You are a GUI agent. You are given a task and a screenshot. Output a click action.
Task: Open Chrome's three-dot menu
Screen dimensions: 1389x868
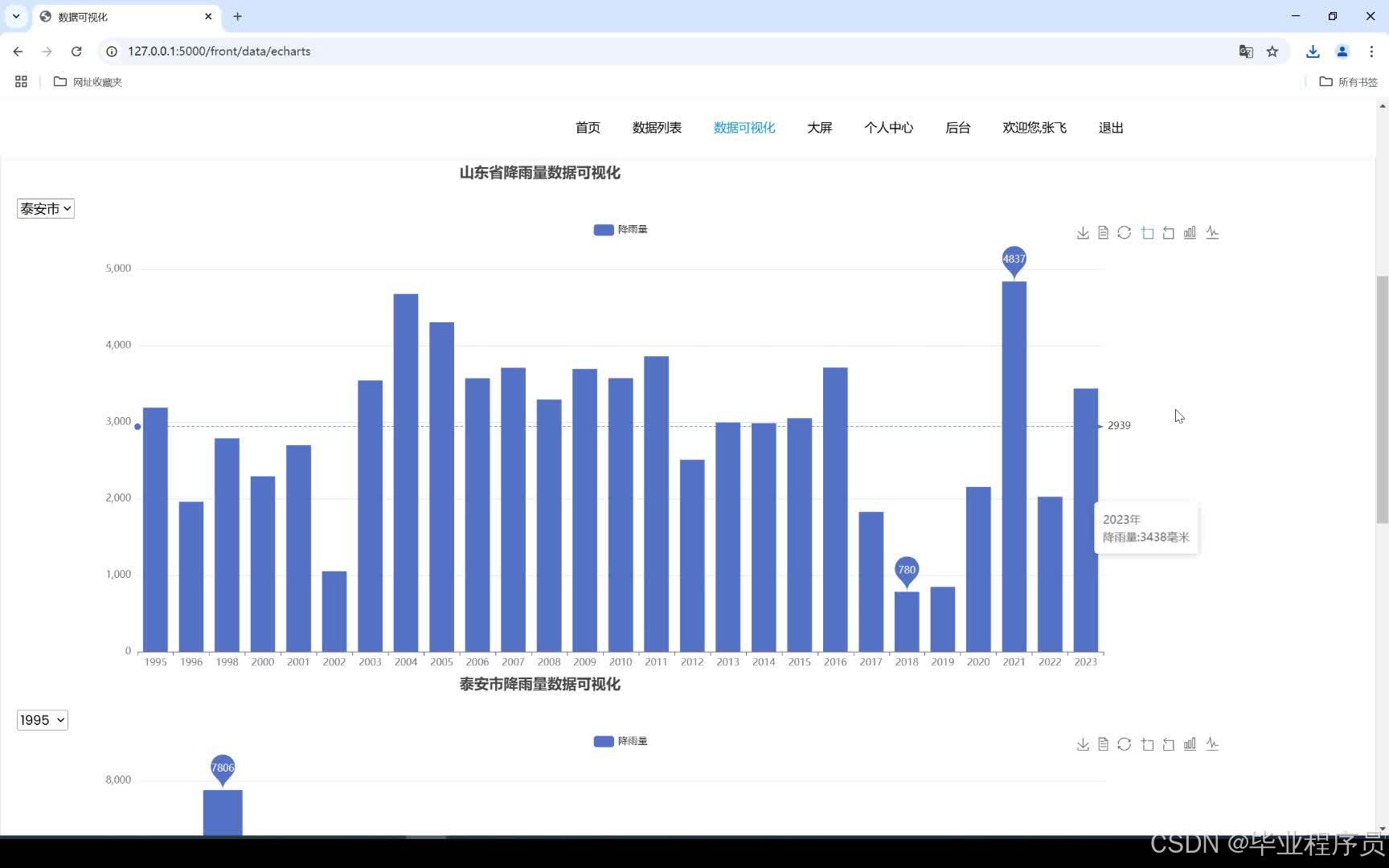pyautogui.click(x=1371, y=51)
